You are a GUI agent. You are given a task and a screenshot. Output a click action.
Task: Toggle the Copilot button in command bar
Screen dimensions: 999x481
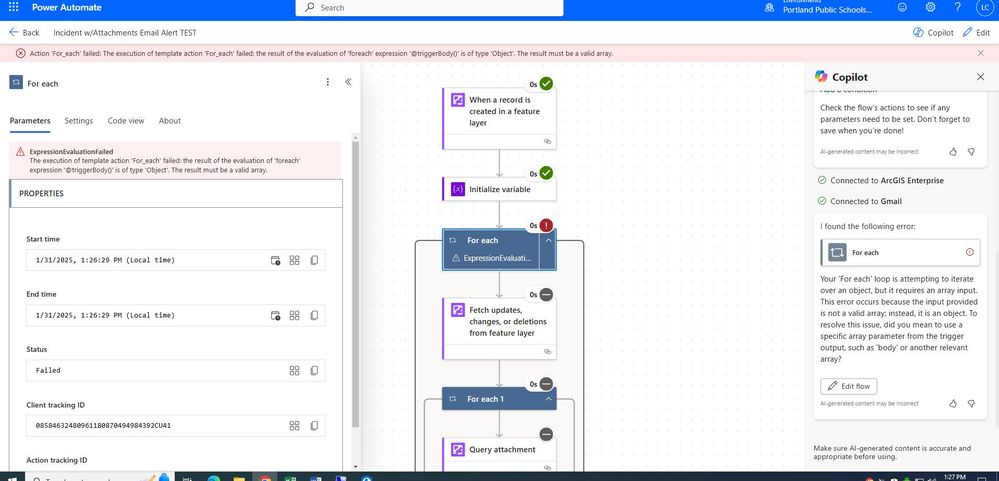(x=933, y=32)
